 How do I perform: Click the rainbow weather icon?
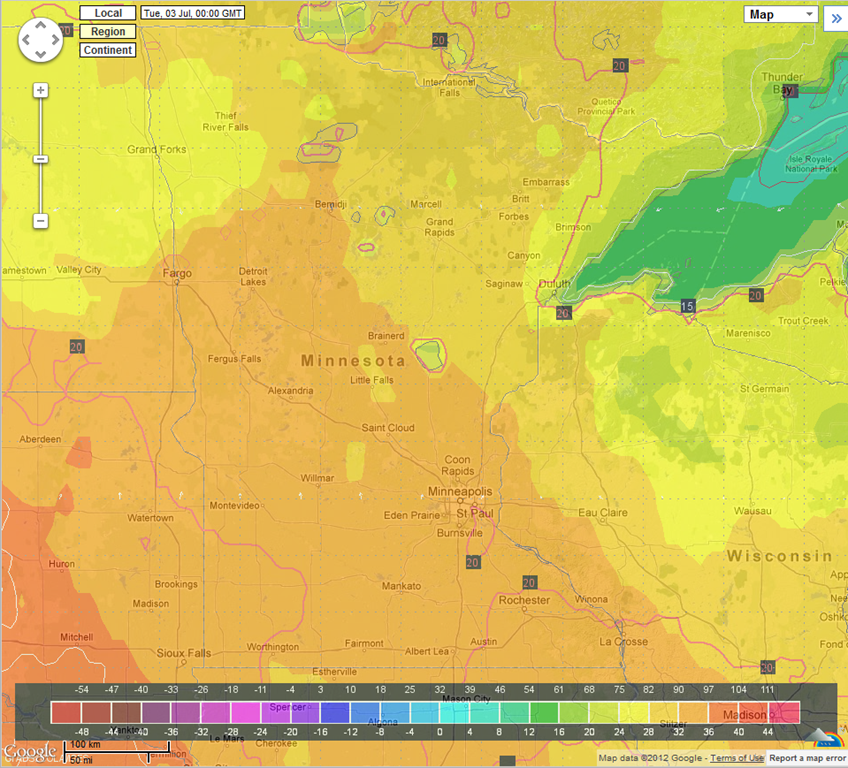pos(826,738)
